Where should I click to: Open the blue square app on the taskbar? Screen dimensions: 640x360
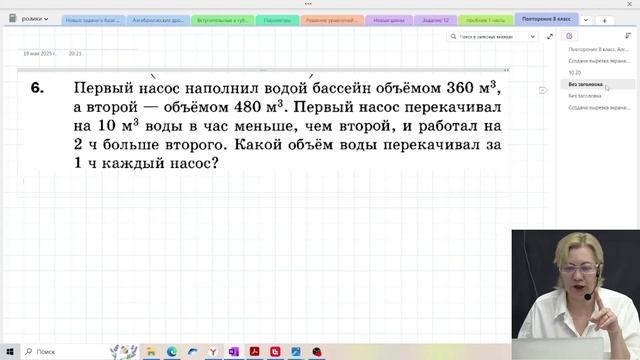coord(296,351)
